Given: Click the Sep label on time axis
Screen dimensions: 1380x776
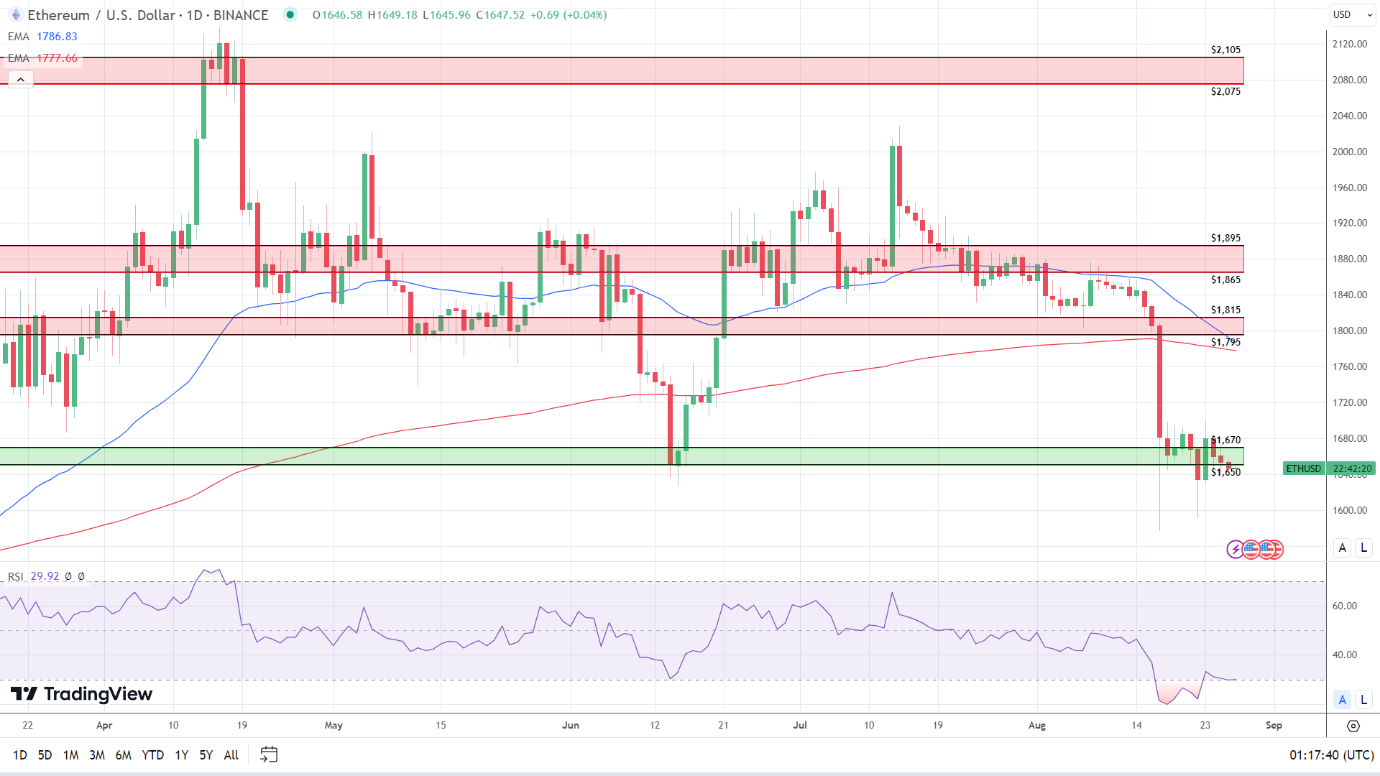Looking at the screenshot, I should 1272,726.
